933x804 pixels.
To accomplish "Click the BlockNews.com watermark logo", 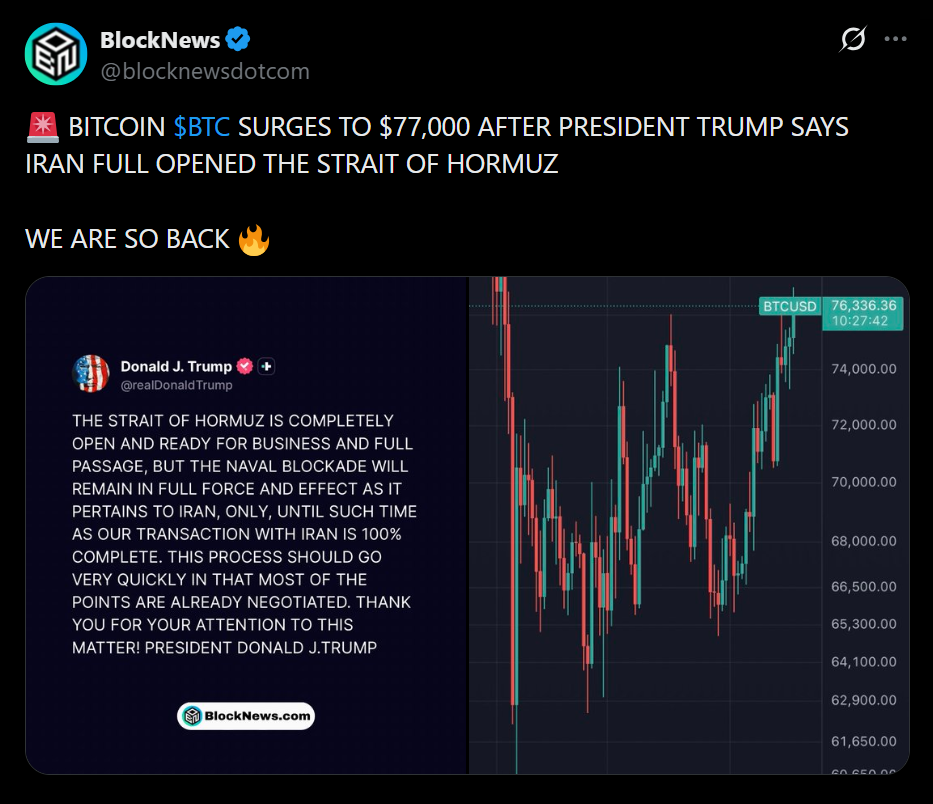I will 246,716.
